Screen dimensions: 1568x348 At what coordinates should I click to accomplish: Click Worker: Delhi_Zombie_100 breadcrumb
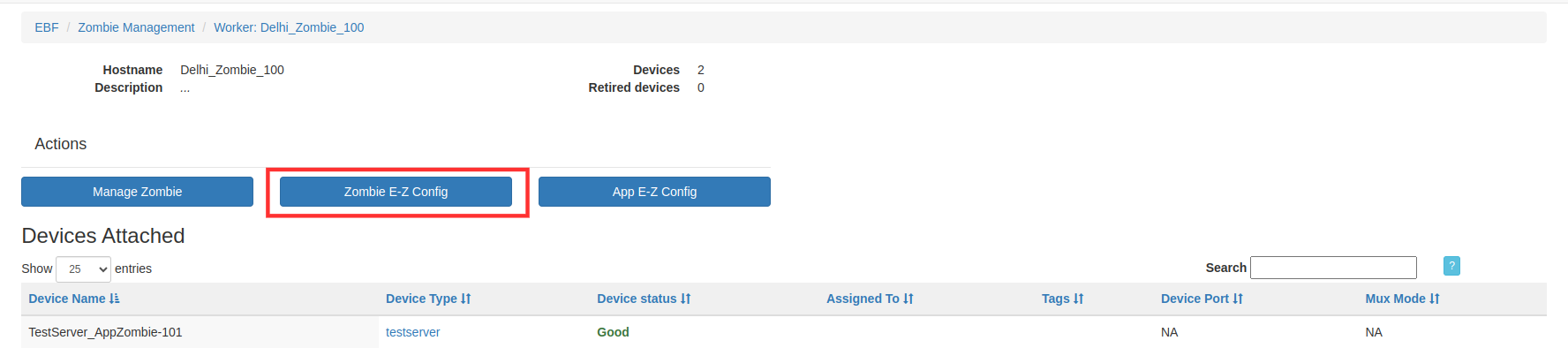(x=289, y=27)
